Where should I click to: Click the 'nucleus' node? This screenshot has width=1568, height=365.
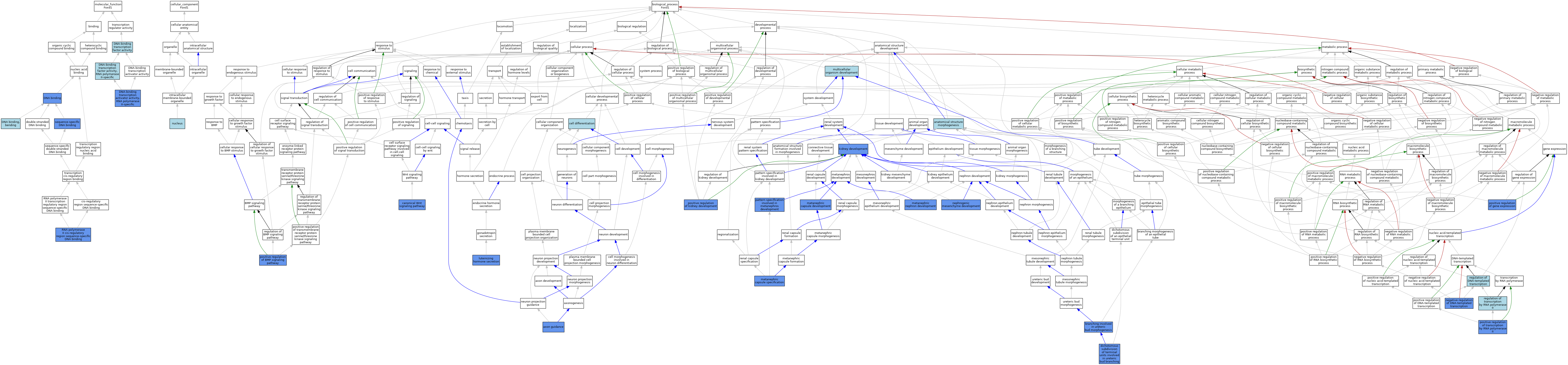pyautogui.click(x=177, y=124)
